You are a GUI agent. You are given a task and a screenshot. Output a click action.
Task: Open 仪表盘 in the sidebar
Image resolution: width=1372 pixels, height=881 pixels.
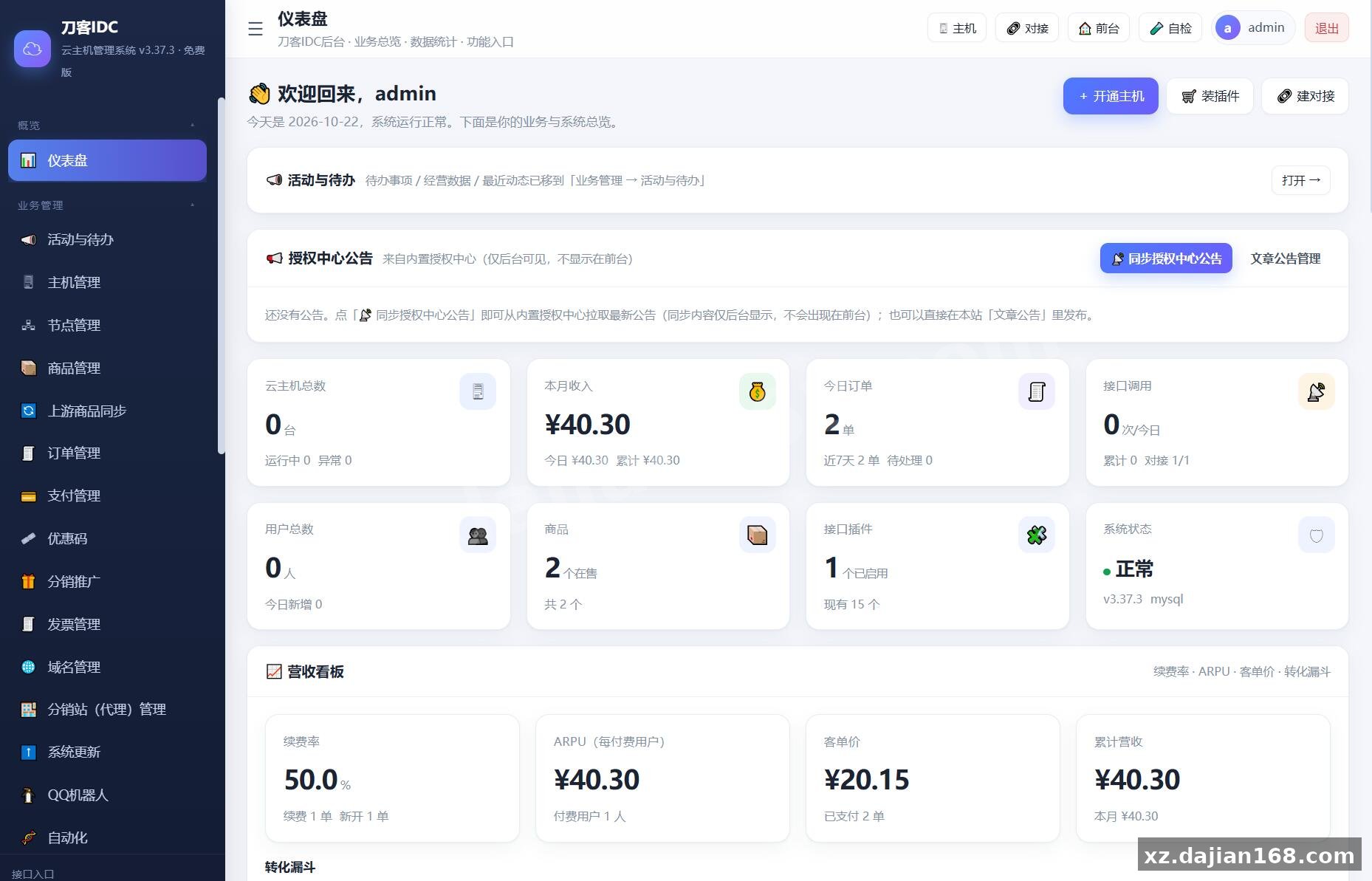(x=107, y=160)
